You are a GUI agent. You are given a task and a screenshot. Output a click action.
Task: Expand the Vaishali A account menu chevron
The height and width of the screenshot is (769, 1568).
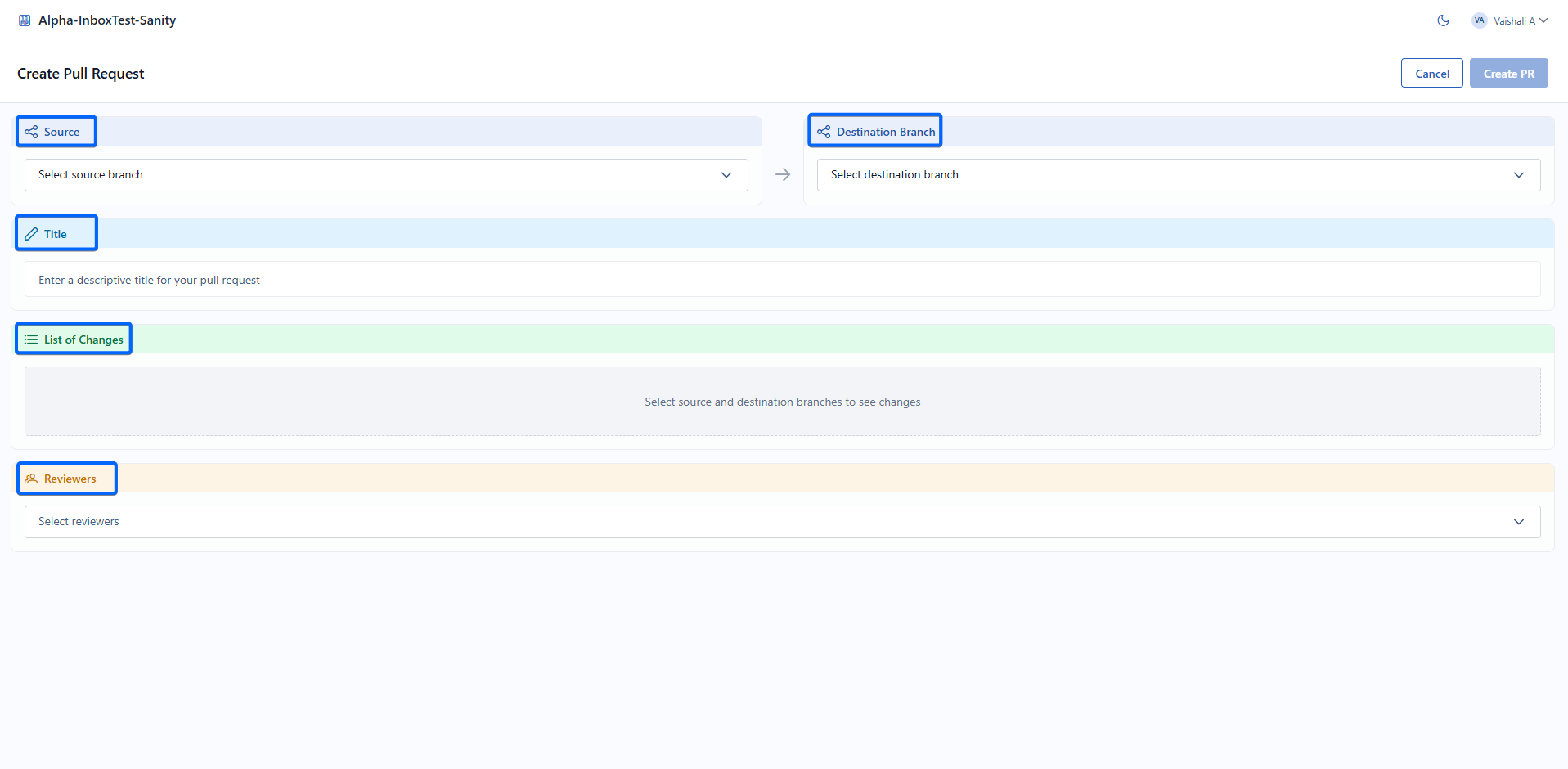coord(1543,20)
